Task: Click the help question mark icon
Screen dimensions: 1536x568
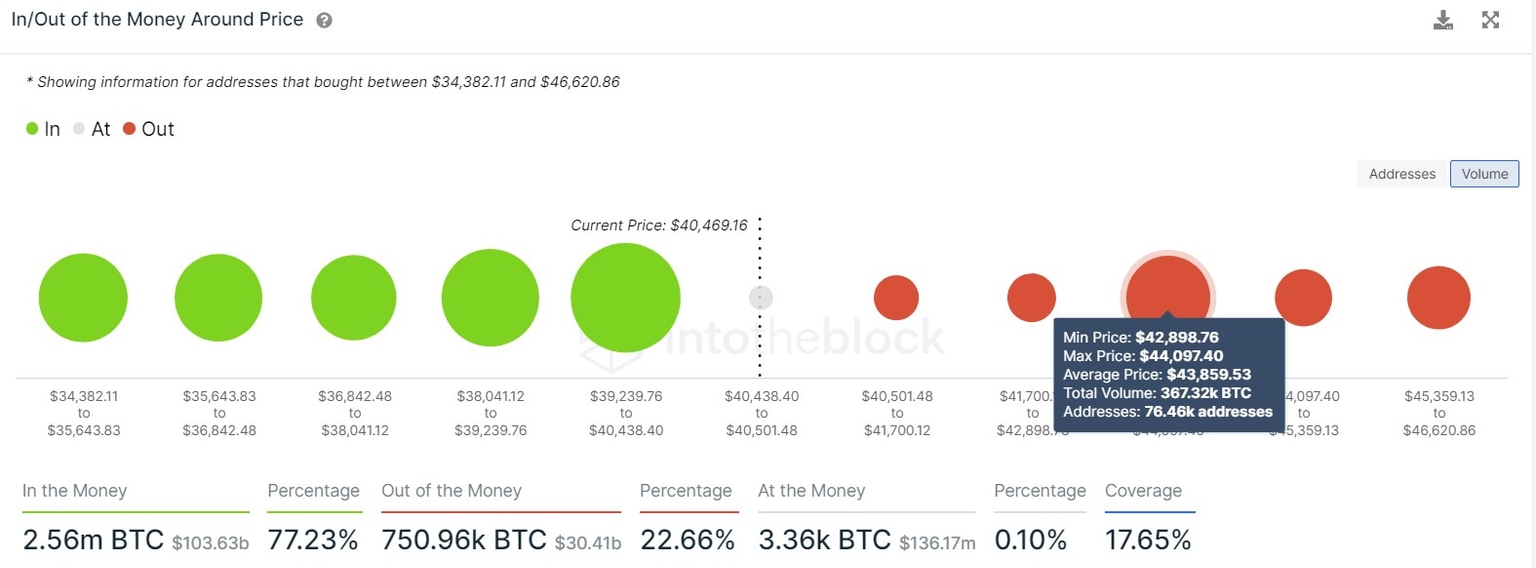Action: tap(324, 20)
